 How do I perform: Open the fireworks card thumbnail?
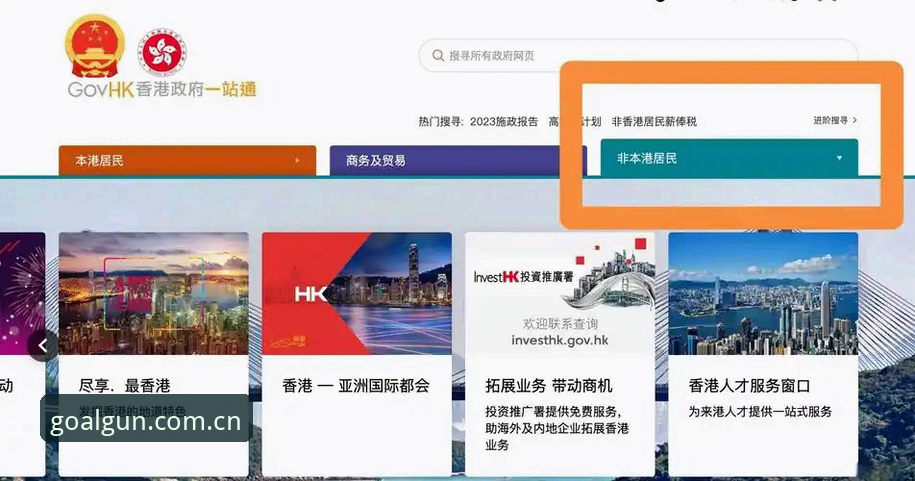pyautogui.click(x=22, y=294)
